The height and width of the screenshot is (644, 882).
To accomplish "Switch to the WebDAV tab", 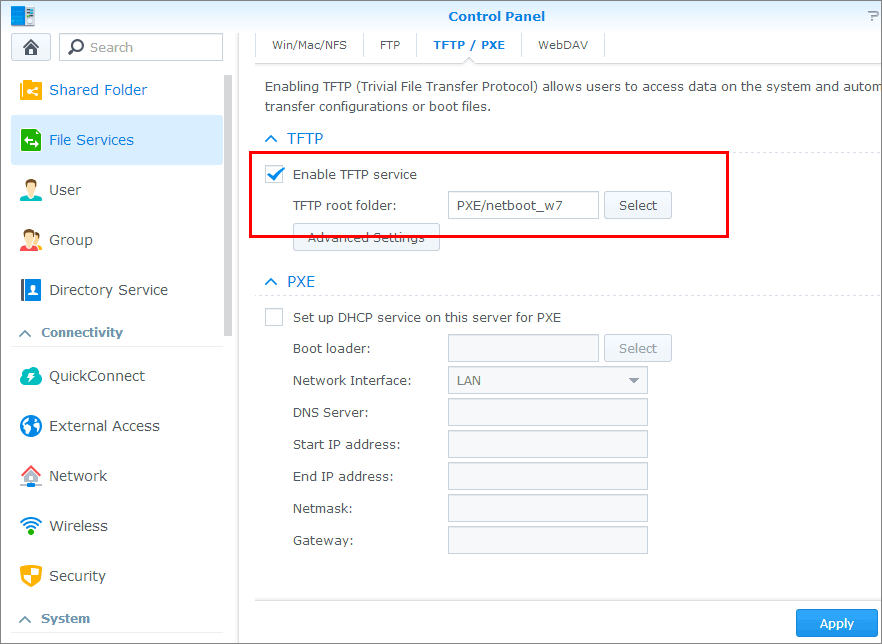I will click(x=562, y=44).
